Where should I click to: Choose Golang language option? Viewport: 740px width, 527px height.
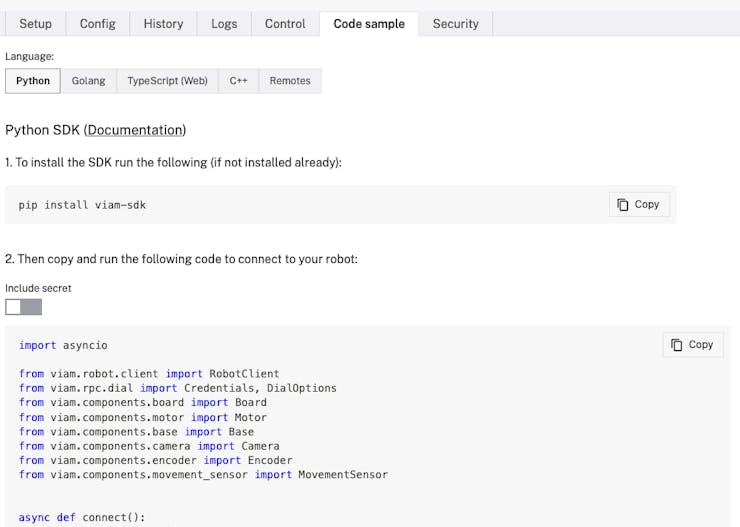coord(88,81)
